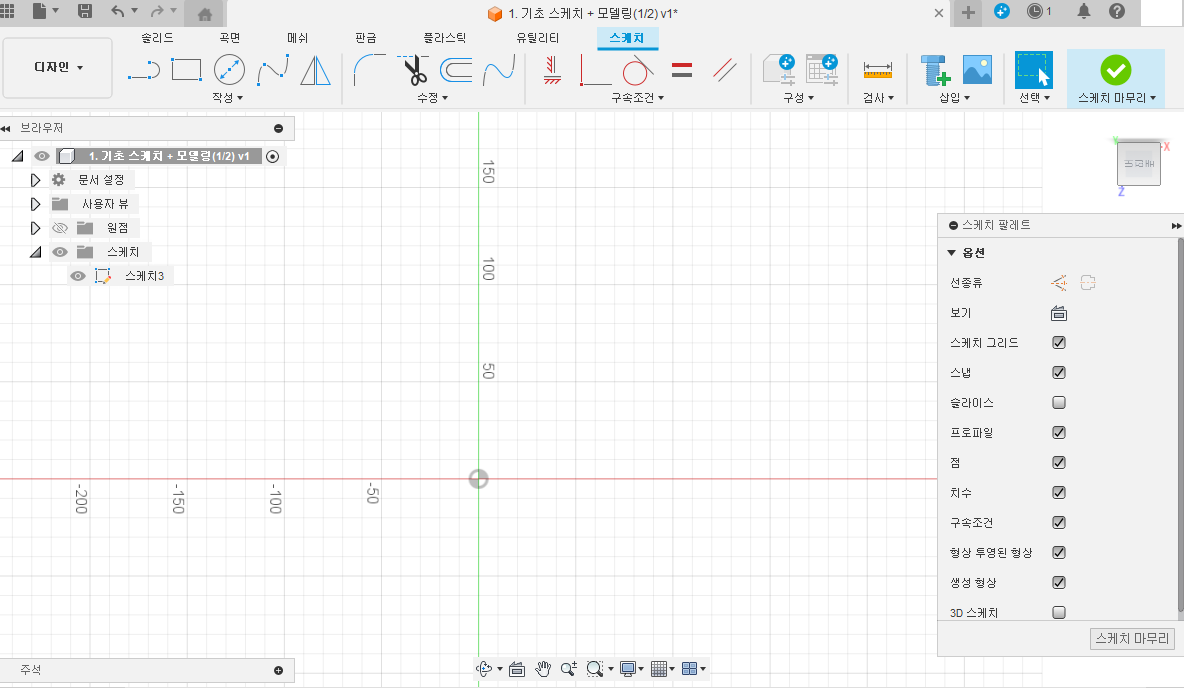Toggle the 프로파일 checkbox
Image resolution: width=1184 pixels, height=688 pixels.
[1059, 432]
